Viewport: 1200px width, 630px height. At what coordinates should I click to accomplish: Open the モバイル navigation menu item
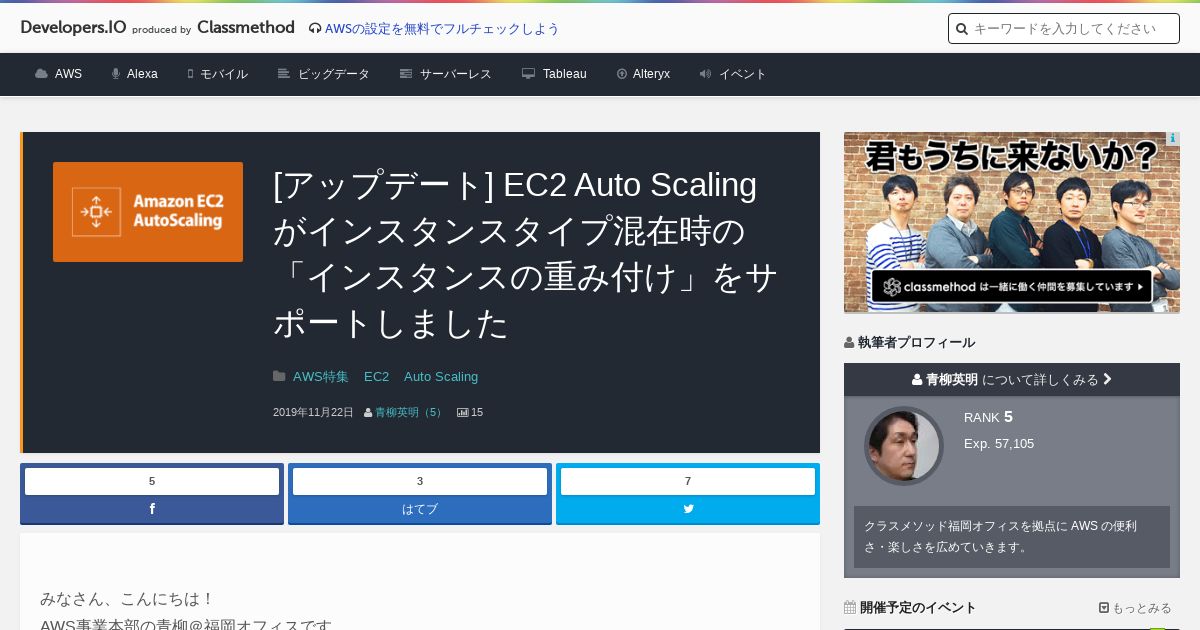(217, 74)
